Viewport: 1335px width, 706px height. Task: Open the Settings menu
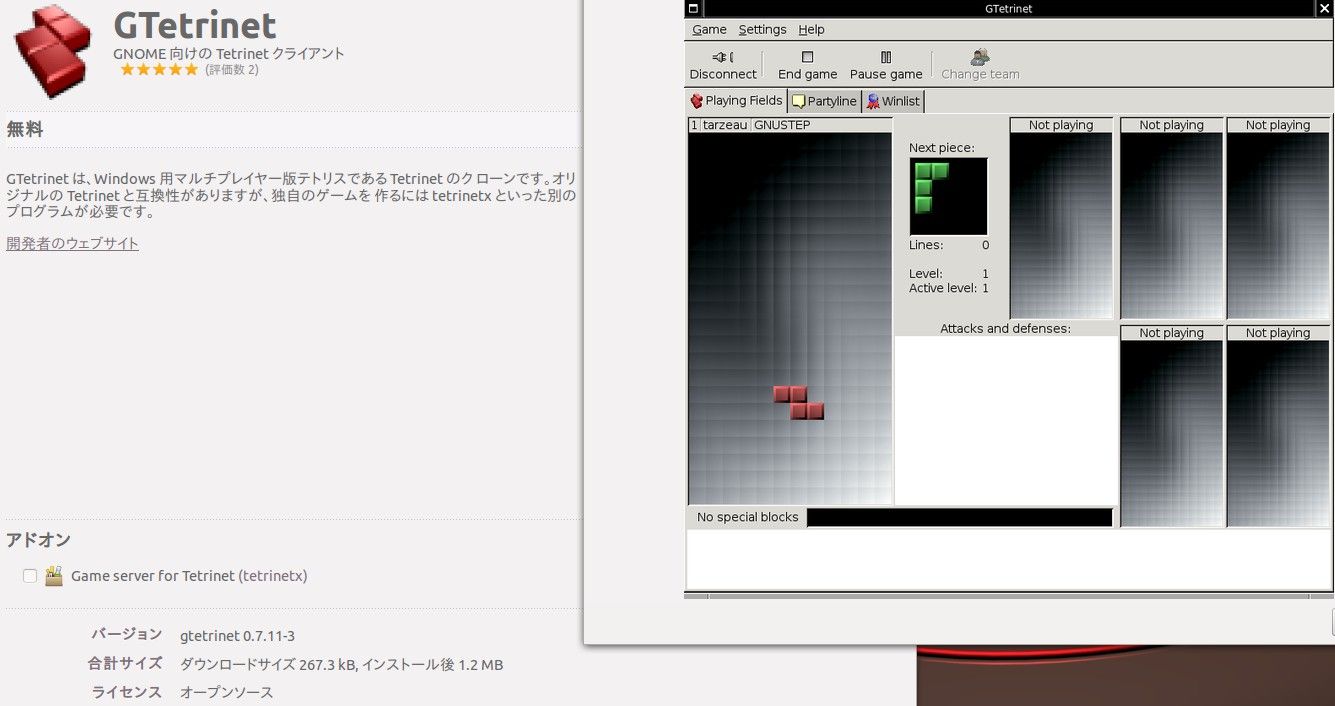click(x=762, y=30)
